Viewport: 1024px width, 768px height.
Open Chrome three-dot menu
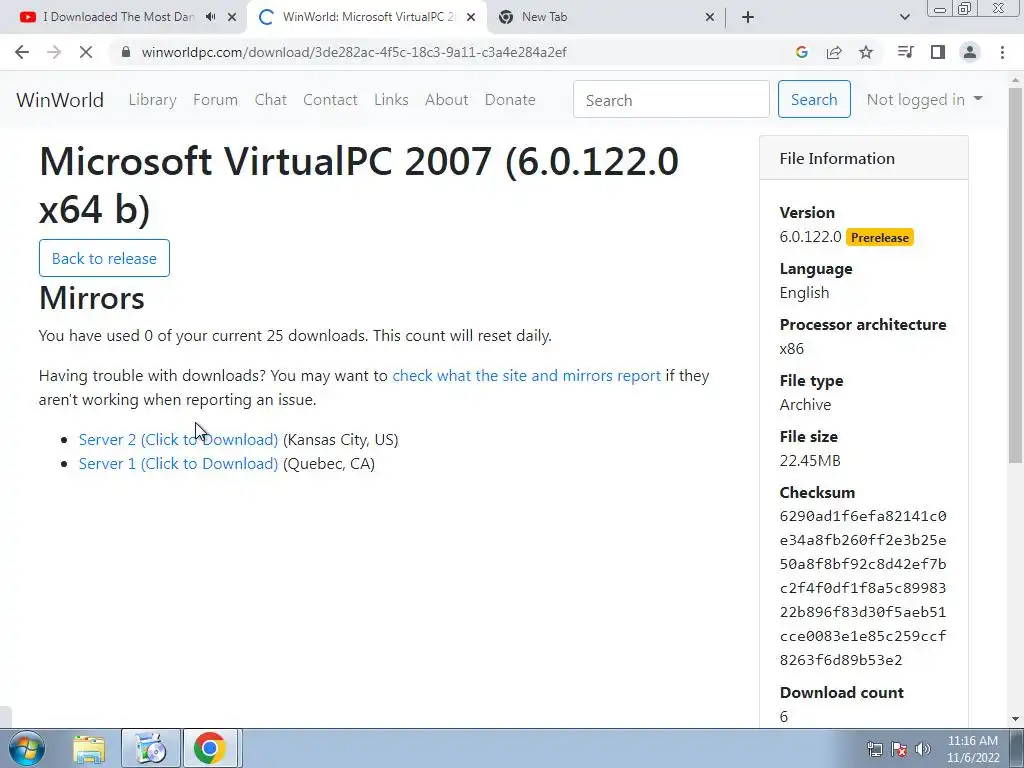tap(1002, 52)
